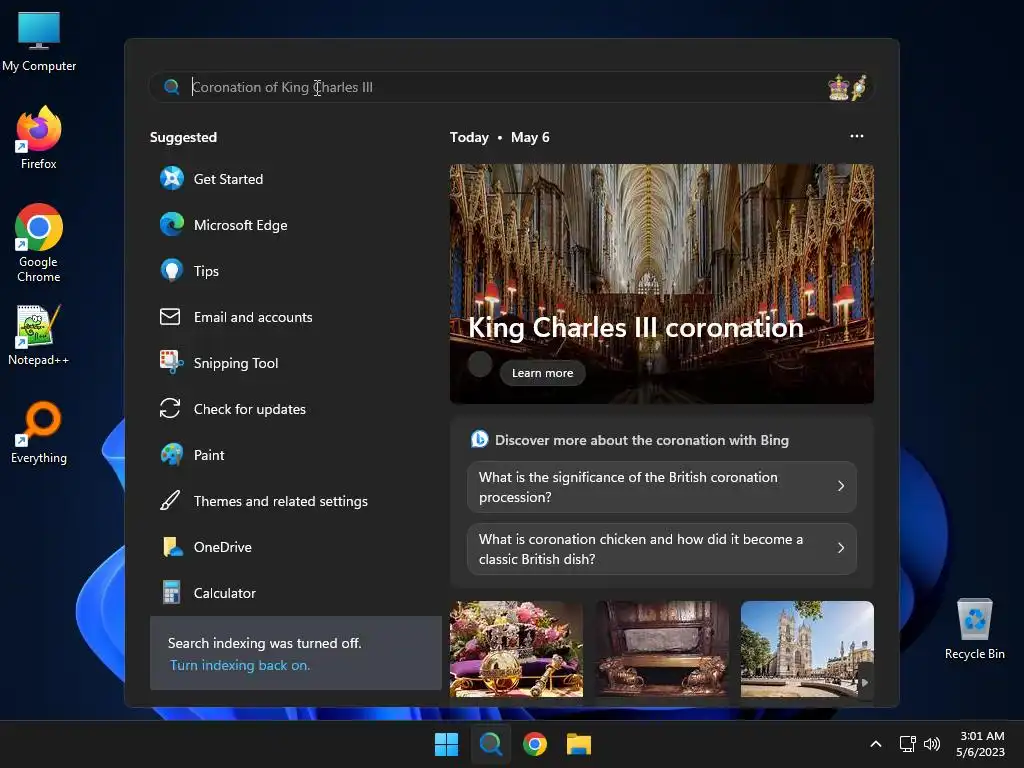Click the volume speaker tray icon
The image size is (1024, 768).
tap(932, 743)
